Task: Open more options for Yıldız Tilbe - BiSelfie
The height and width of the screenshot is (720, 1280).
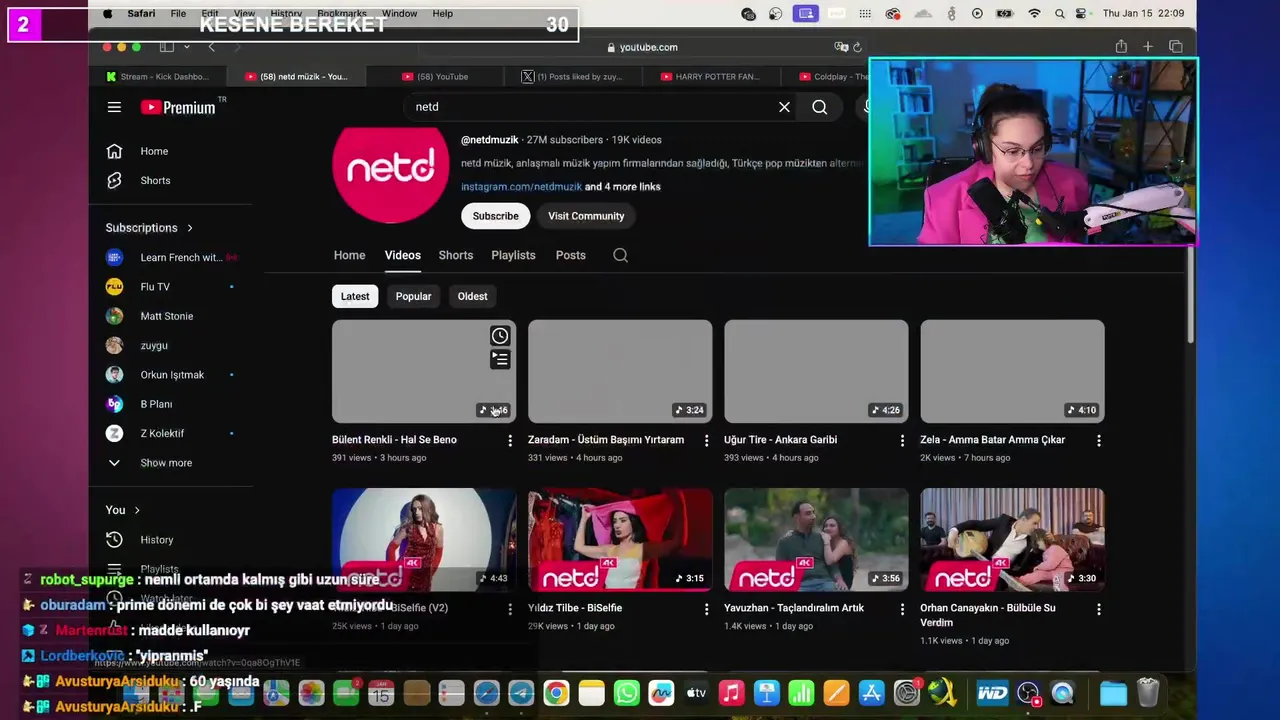Action: (706, 608)
